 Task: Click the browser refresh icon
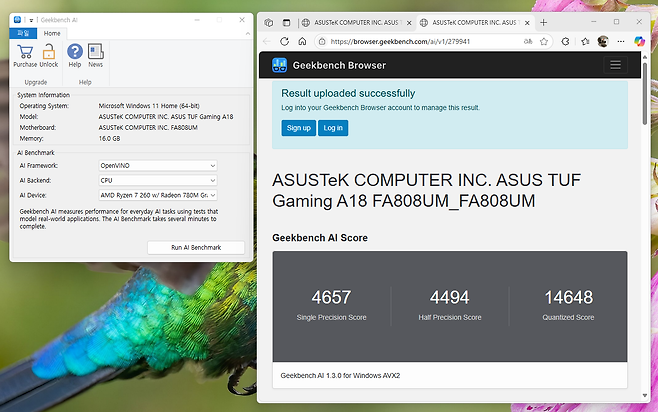[x=285, y=42]
